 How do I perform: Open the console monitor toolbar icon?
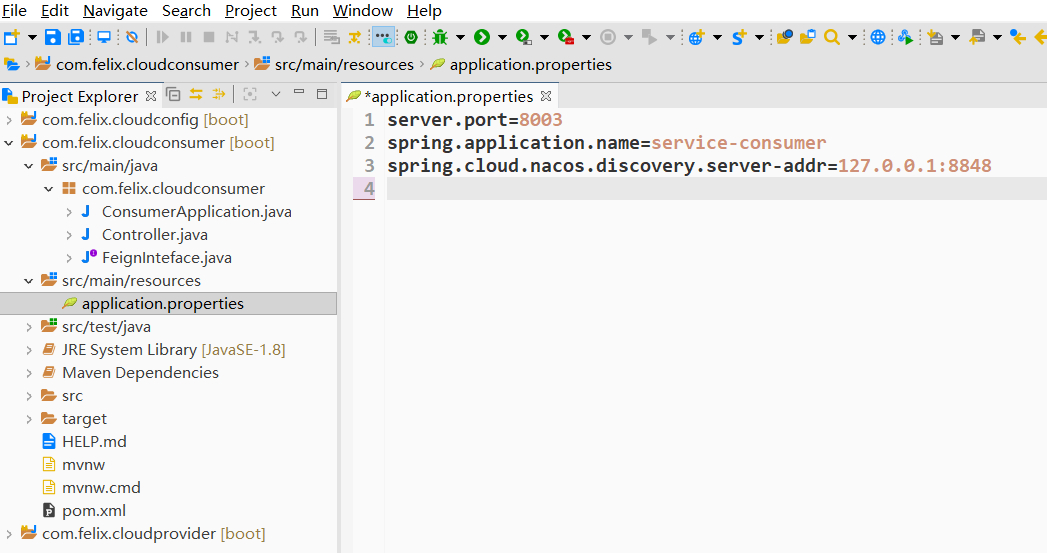click(104, 37)
